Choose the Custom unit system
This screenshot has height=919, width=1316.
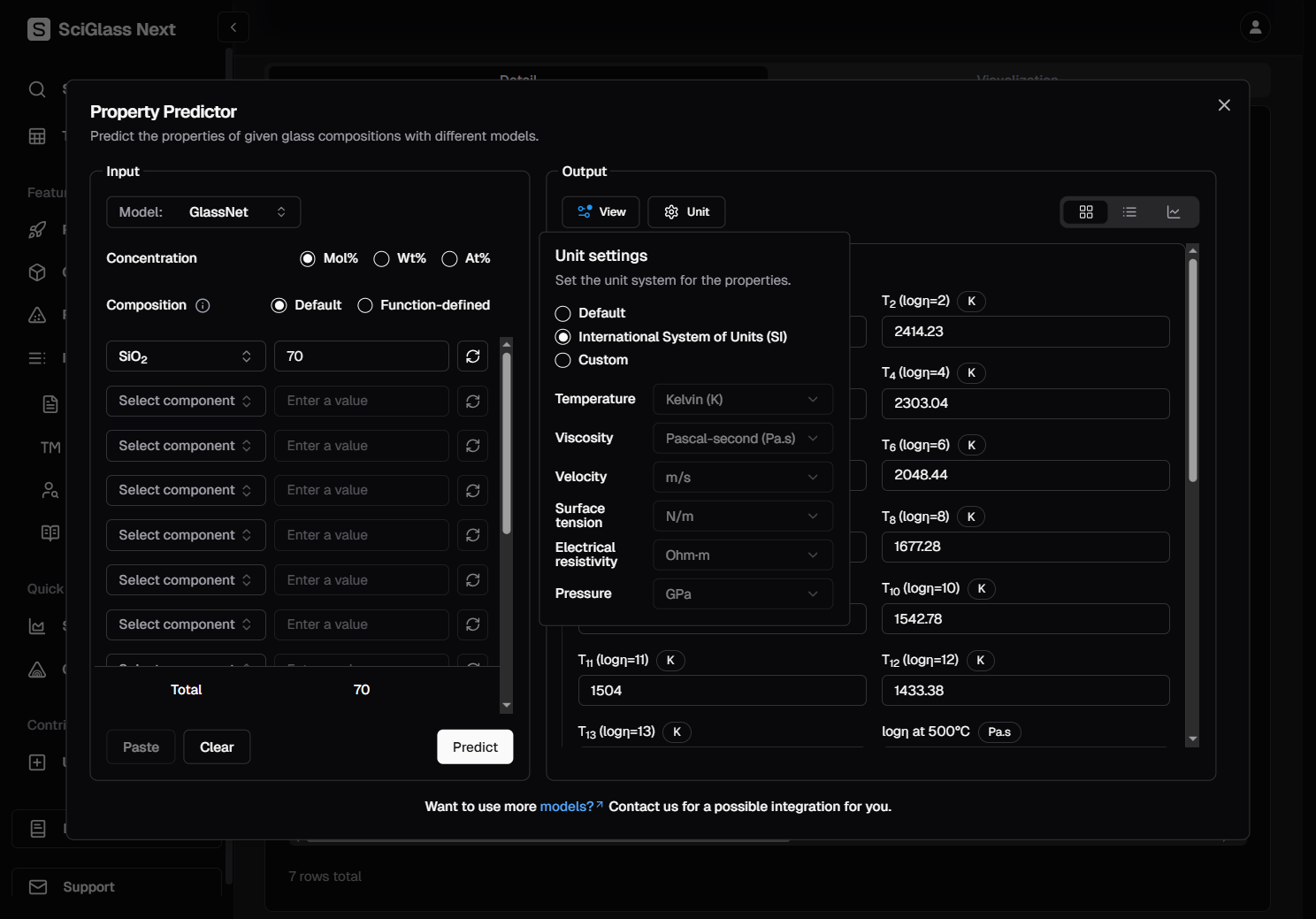click(563, 360)
